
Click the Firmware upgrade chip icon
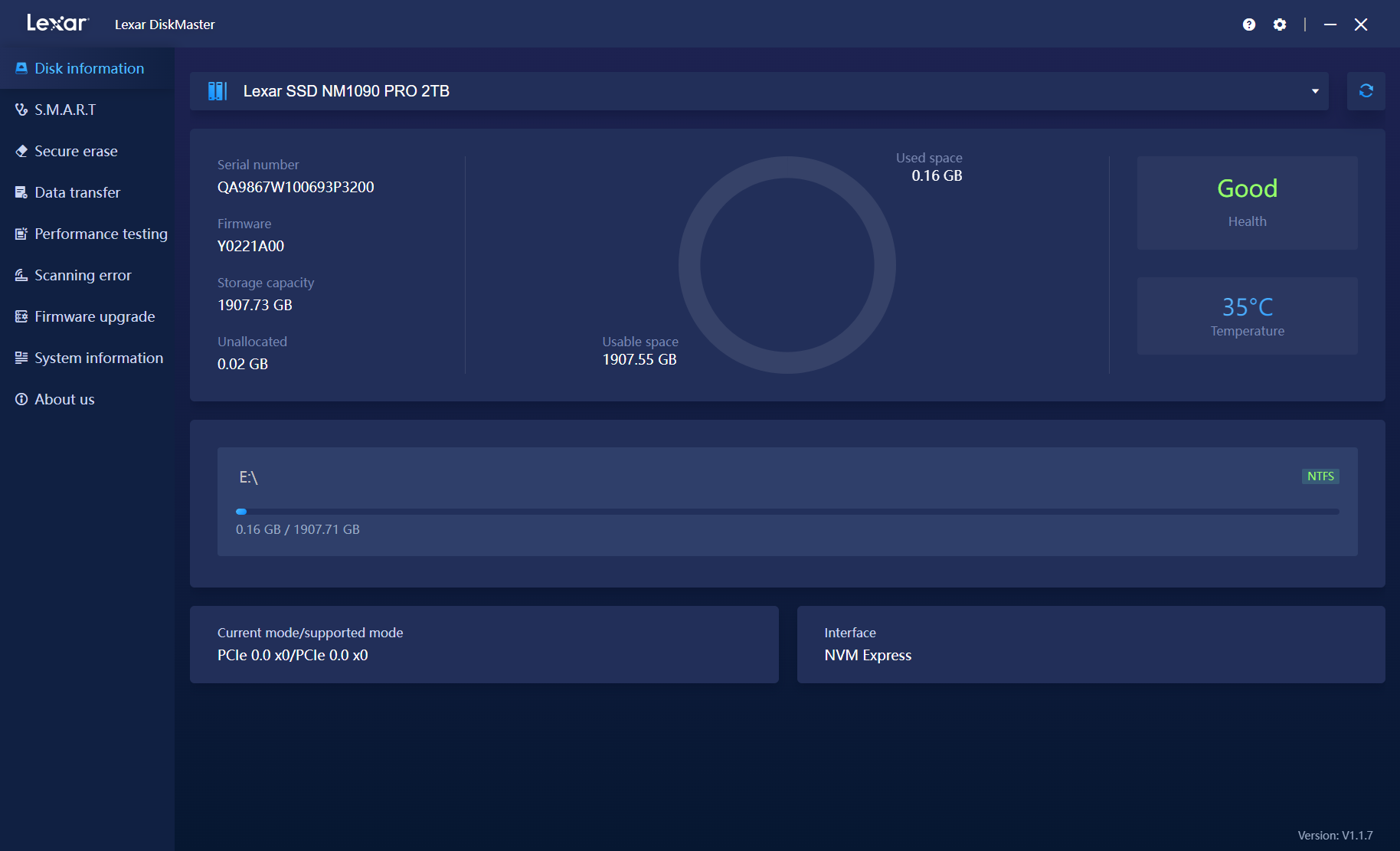coord(21,316)
